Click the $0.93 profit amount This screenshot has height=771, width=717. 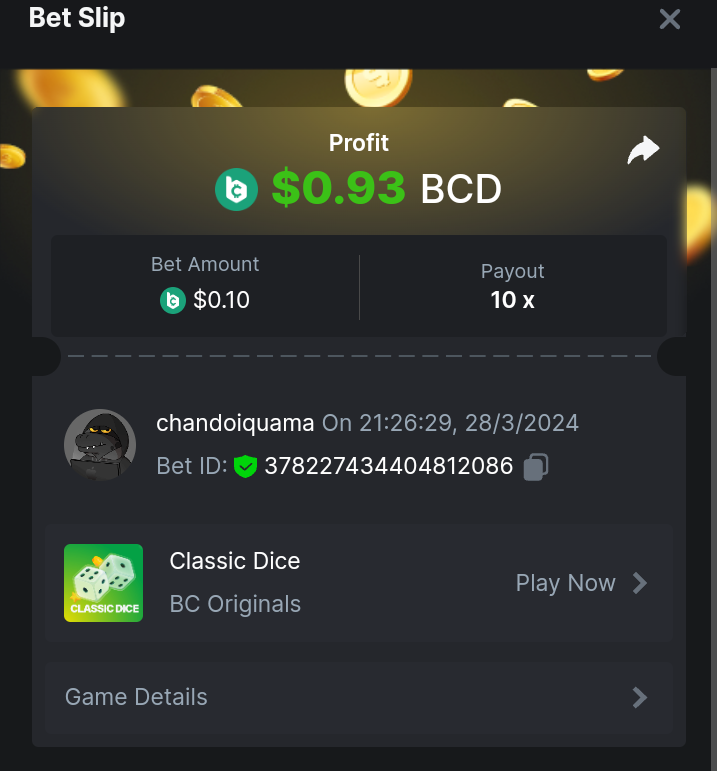click(x=339, y=188)
